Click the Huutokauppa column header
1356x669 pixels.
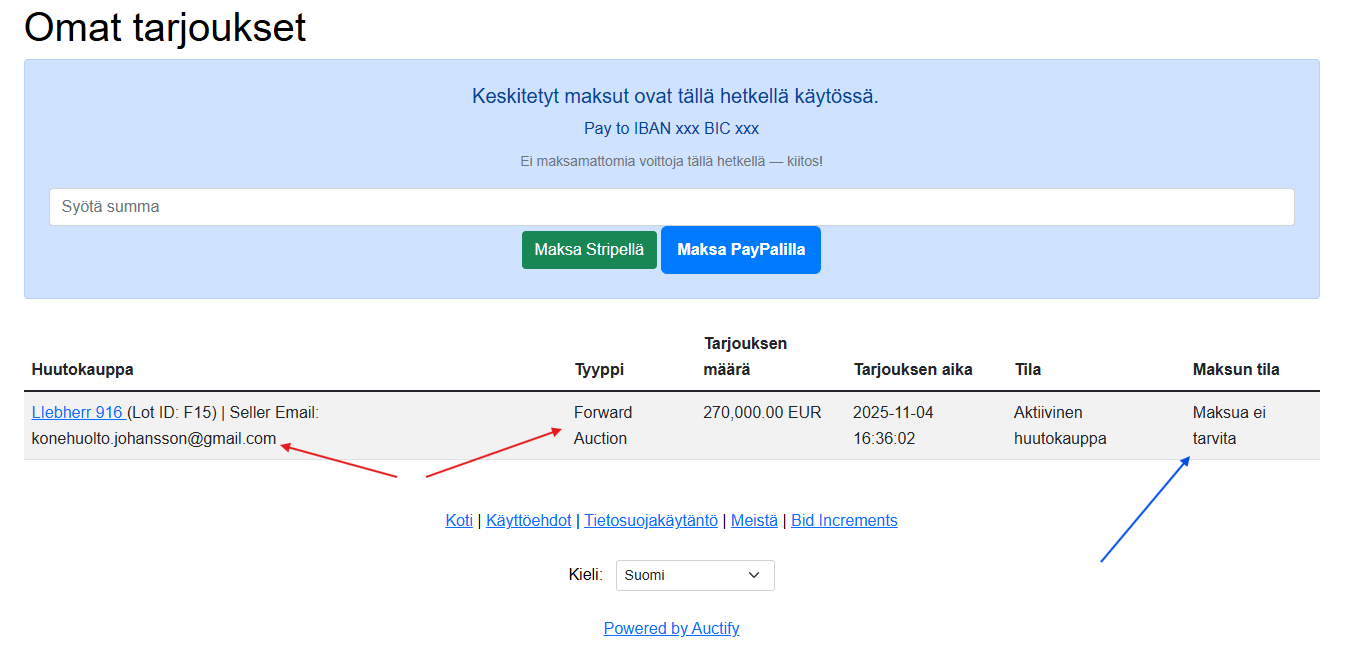(82, 369)
